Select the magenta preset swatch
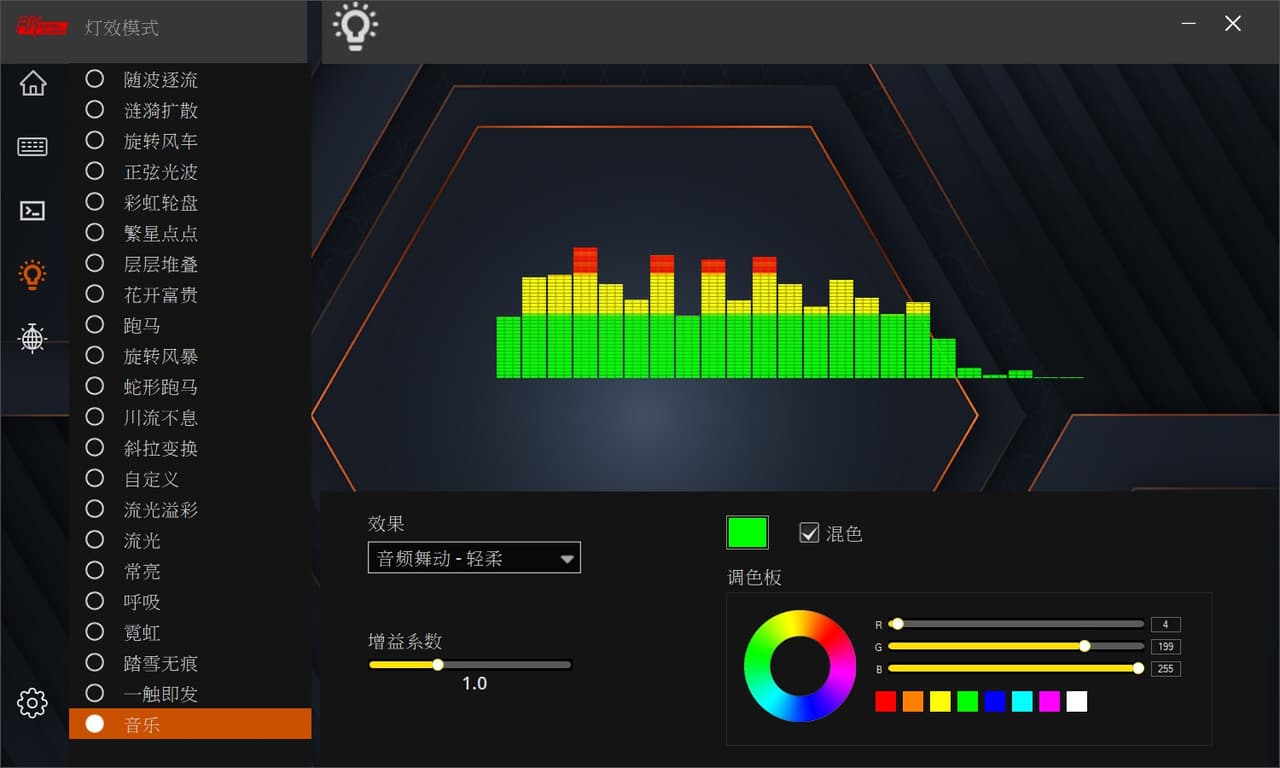 pos(1049,701)
